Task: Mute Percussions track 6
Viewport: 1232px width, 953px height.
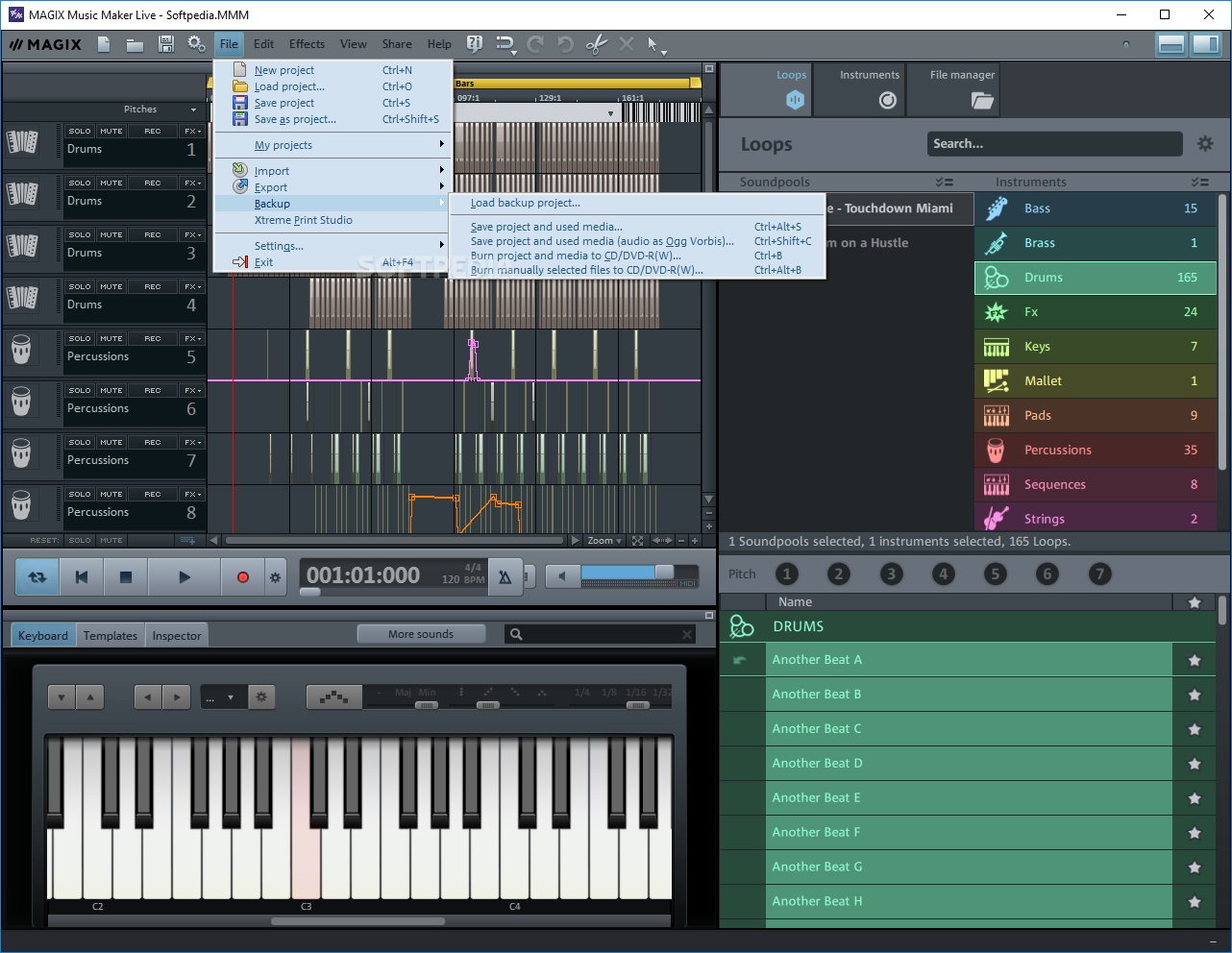Action: 111,390
